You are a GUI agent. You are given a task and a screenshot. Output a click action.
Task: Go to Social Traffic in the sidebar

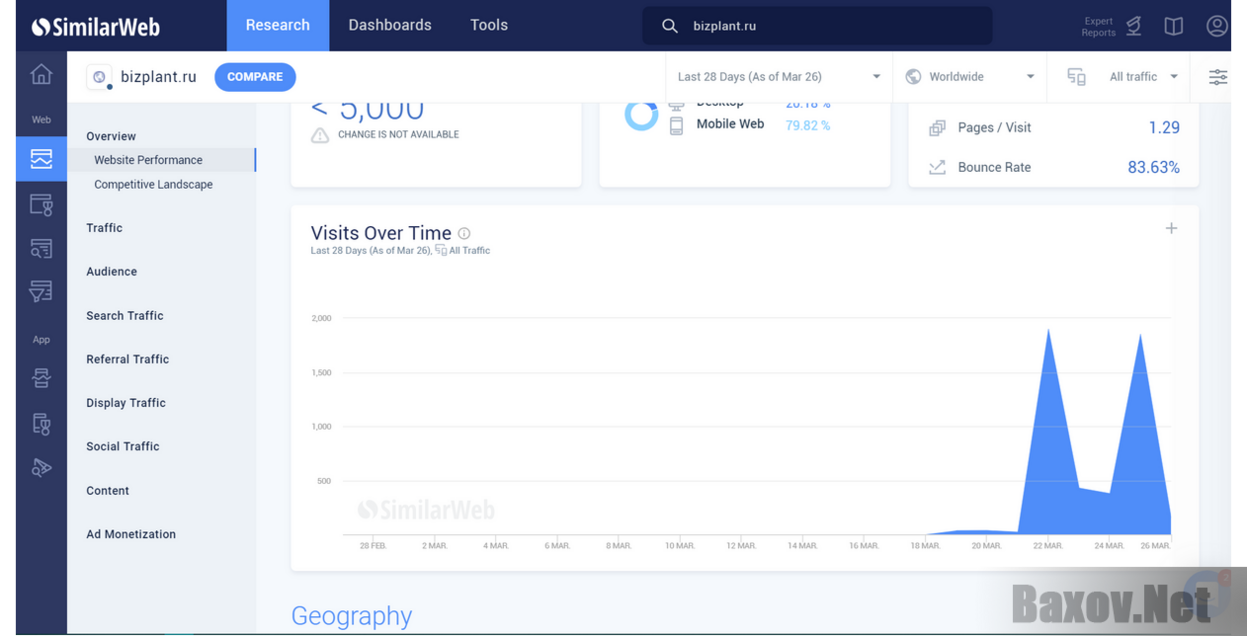[123, 447]
